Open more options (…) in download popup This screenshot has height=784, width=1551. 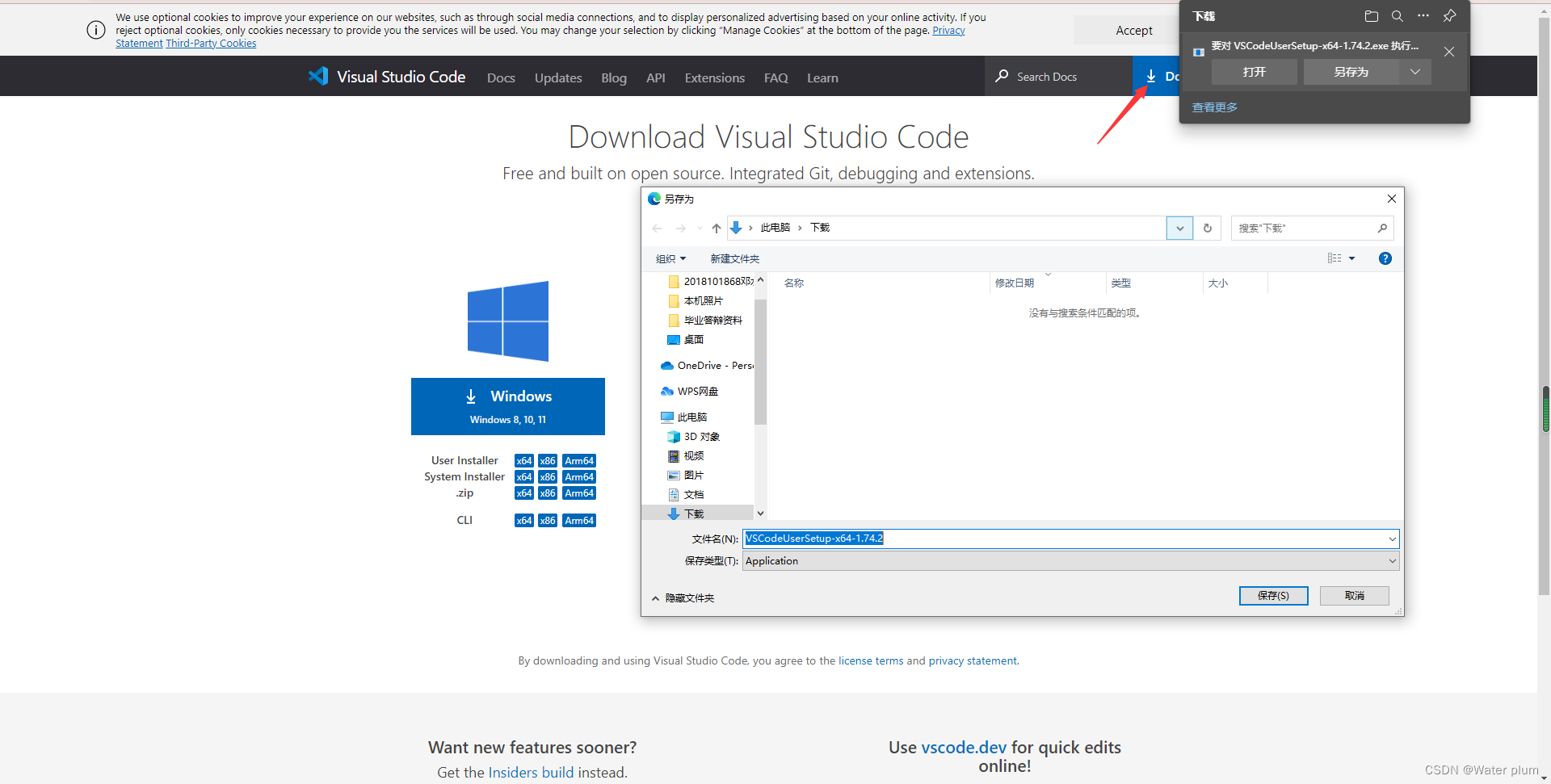click(x=1423, y=16)
